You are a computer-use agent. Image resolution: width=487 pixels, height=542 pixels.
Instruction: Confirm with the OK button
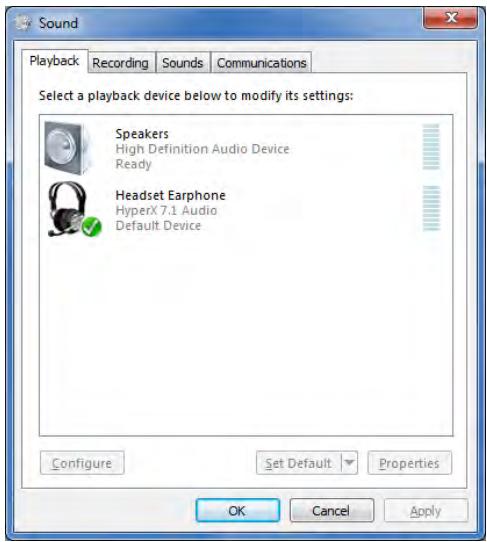coord(237,510)
